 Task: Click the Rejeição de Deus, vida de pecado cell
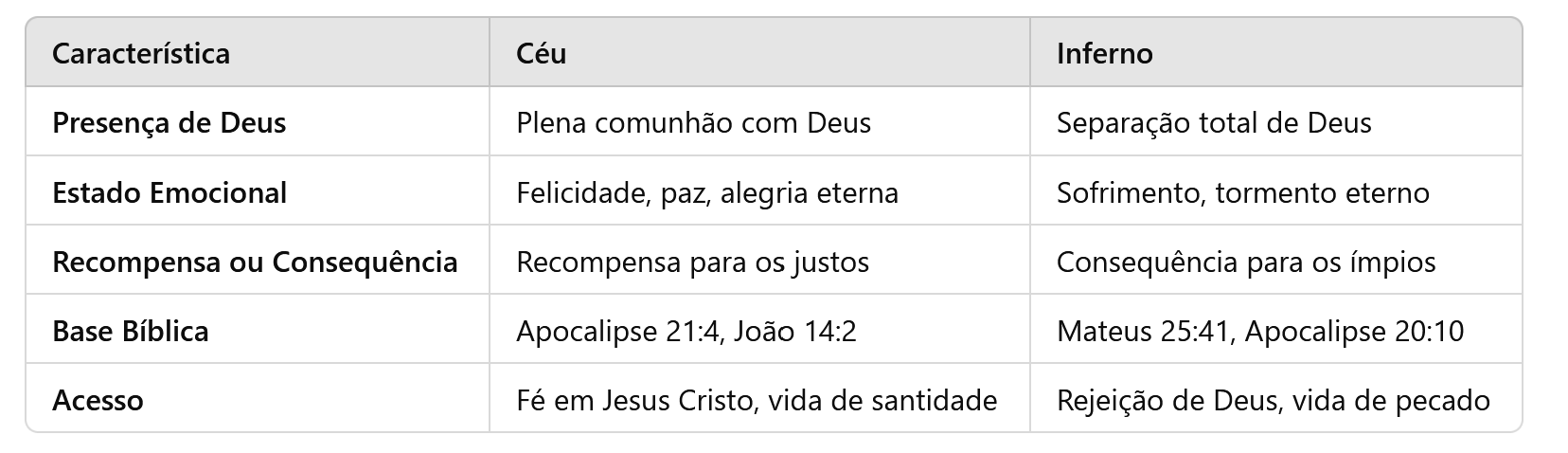(x=1274, y=400)
